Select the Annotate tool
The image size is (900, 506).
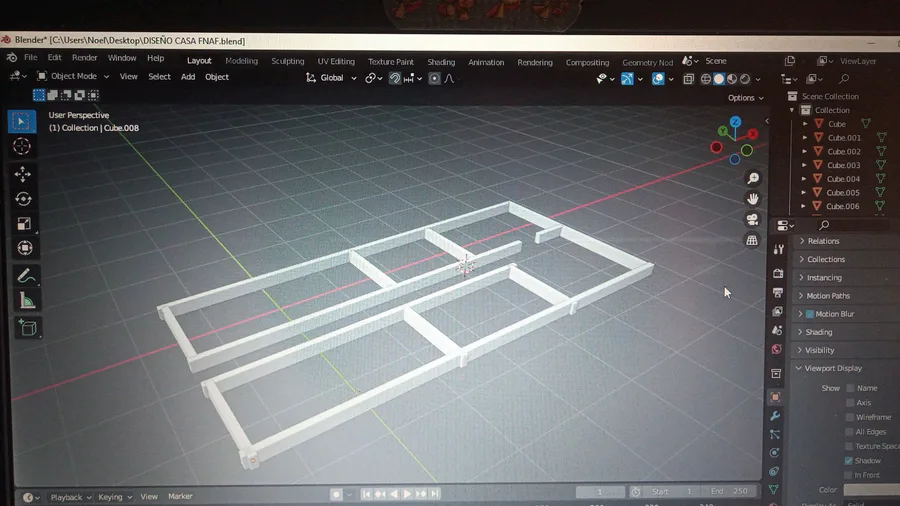(26, 276)
